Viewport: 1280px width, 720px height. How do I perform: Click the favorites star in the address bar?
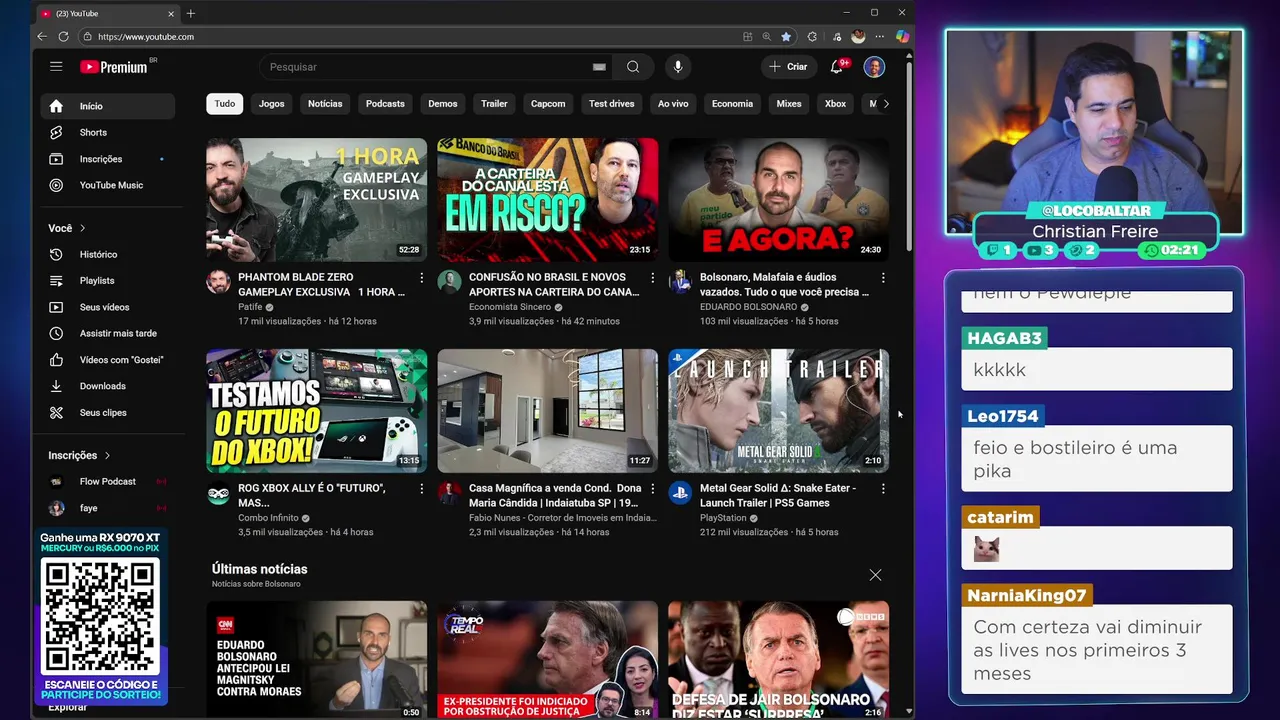coord(786,36)
